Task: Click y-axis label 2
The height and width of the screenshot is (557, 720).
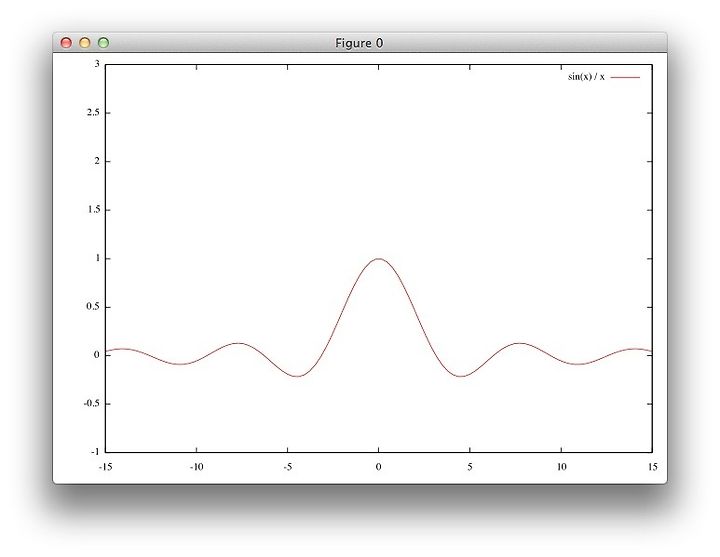Action: (97, 161)
